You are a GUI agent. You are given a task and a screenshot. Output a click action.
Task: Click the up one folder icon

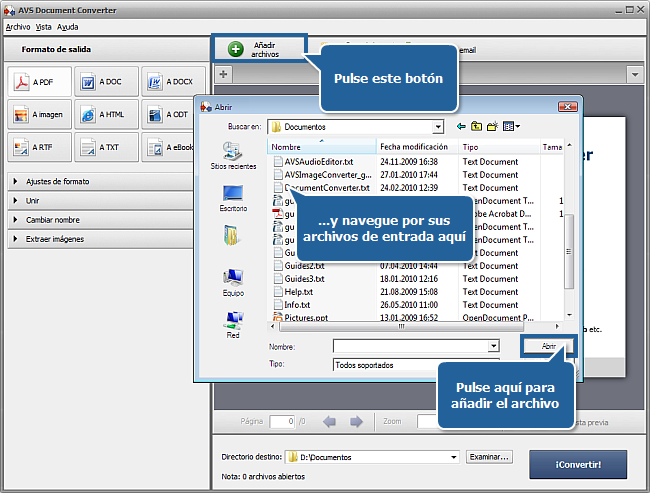click(x=476, y=126)
